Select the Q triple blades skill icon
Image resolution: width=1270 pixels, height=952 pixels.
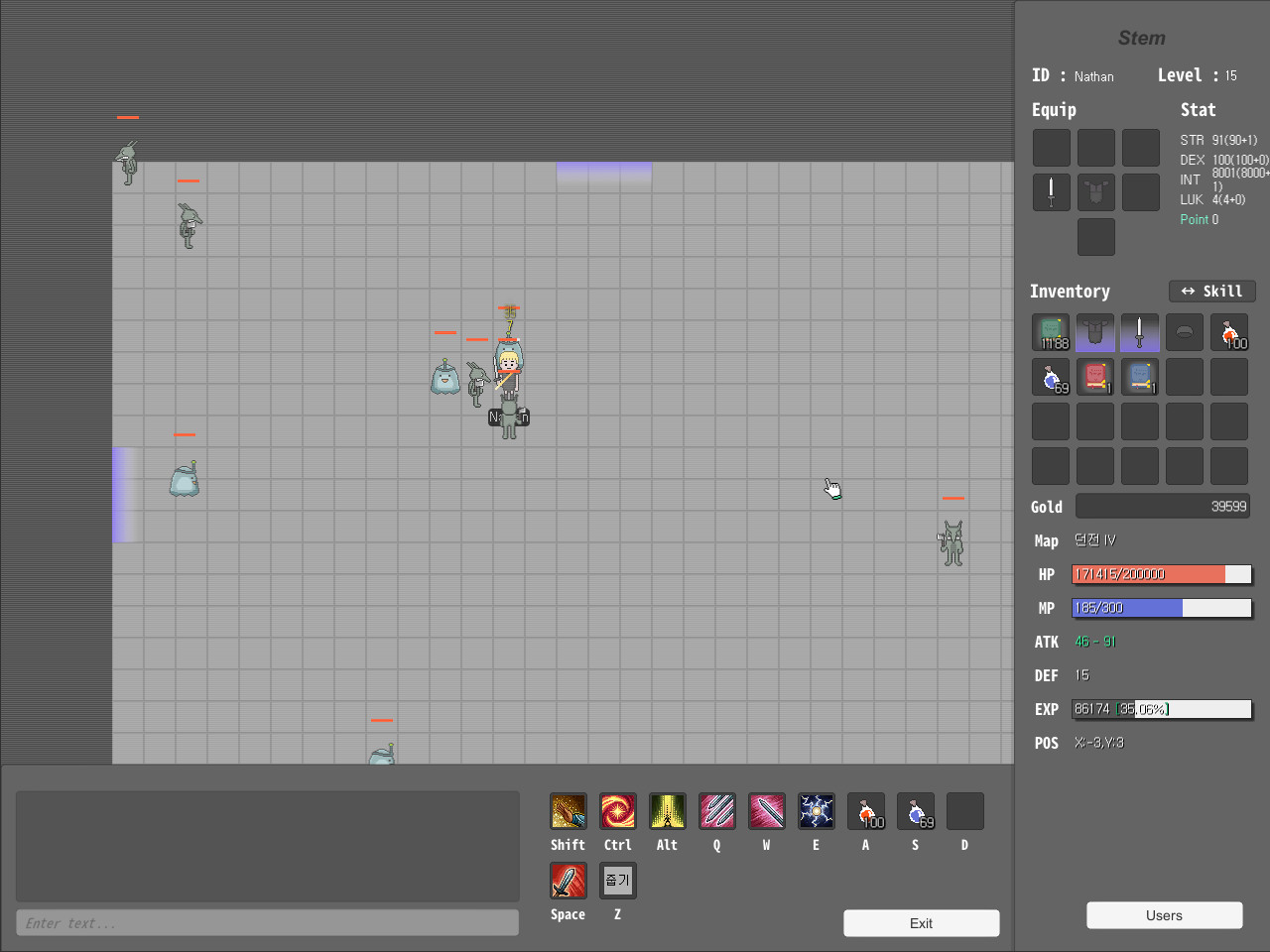pyautogui.click(x=716, y=810)
